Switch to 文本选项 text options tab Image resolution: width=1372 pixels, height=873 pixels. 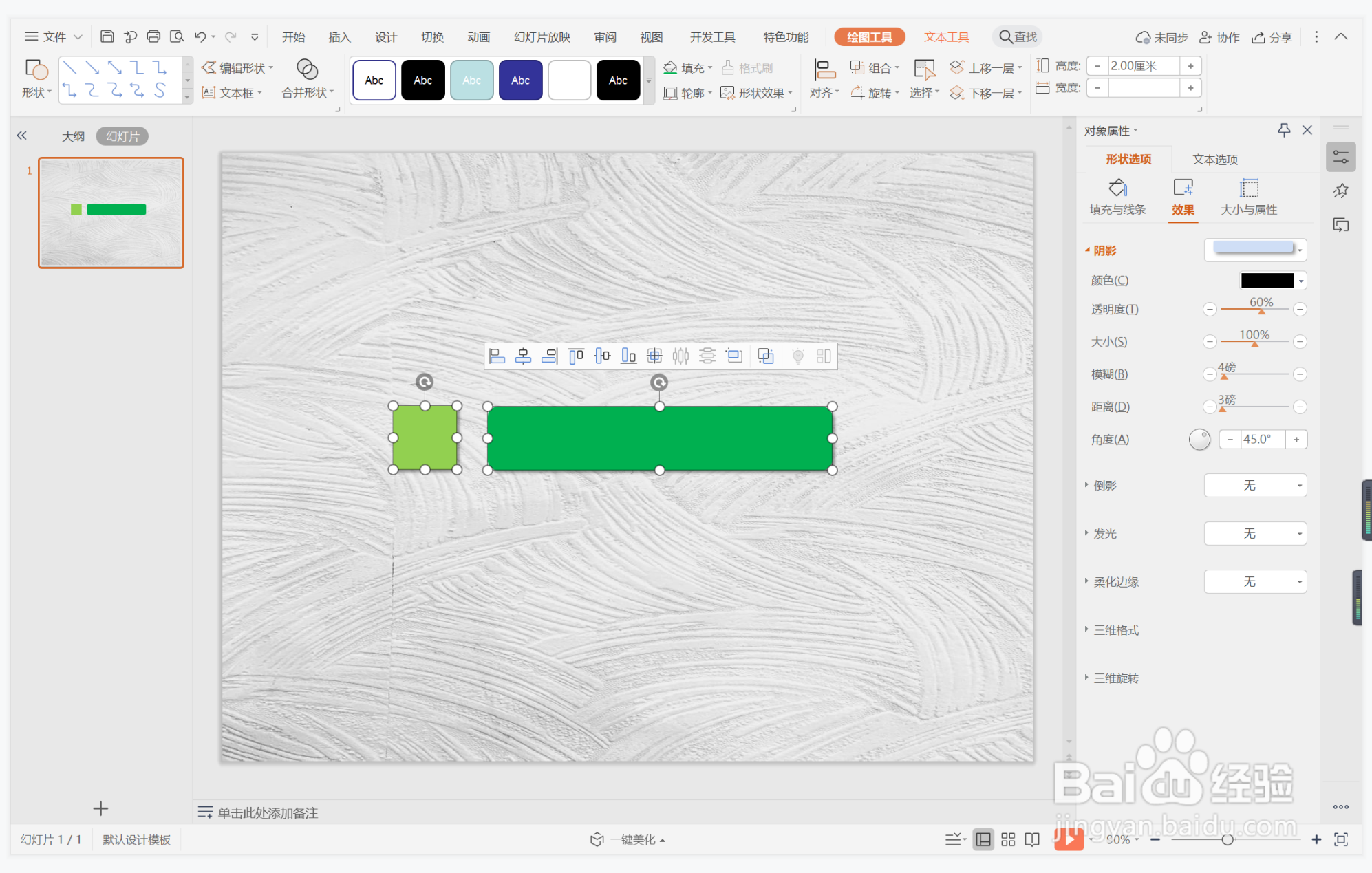point(1215,159)
